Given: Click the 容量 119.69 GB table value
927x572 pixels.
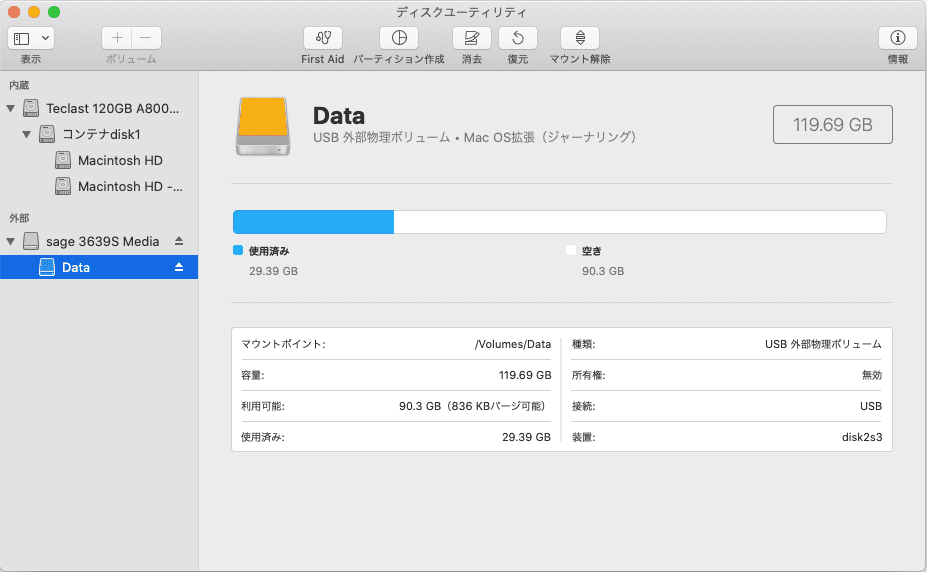Looking at the screenshot, I should tap(525, 375).
